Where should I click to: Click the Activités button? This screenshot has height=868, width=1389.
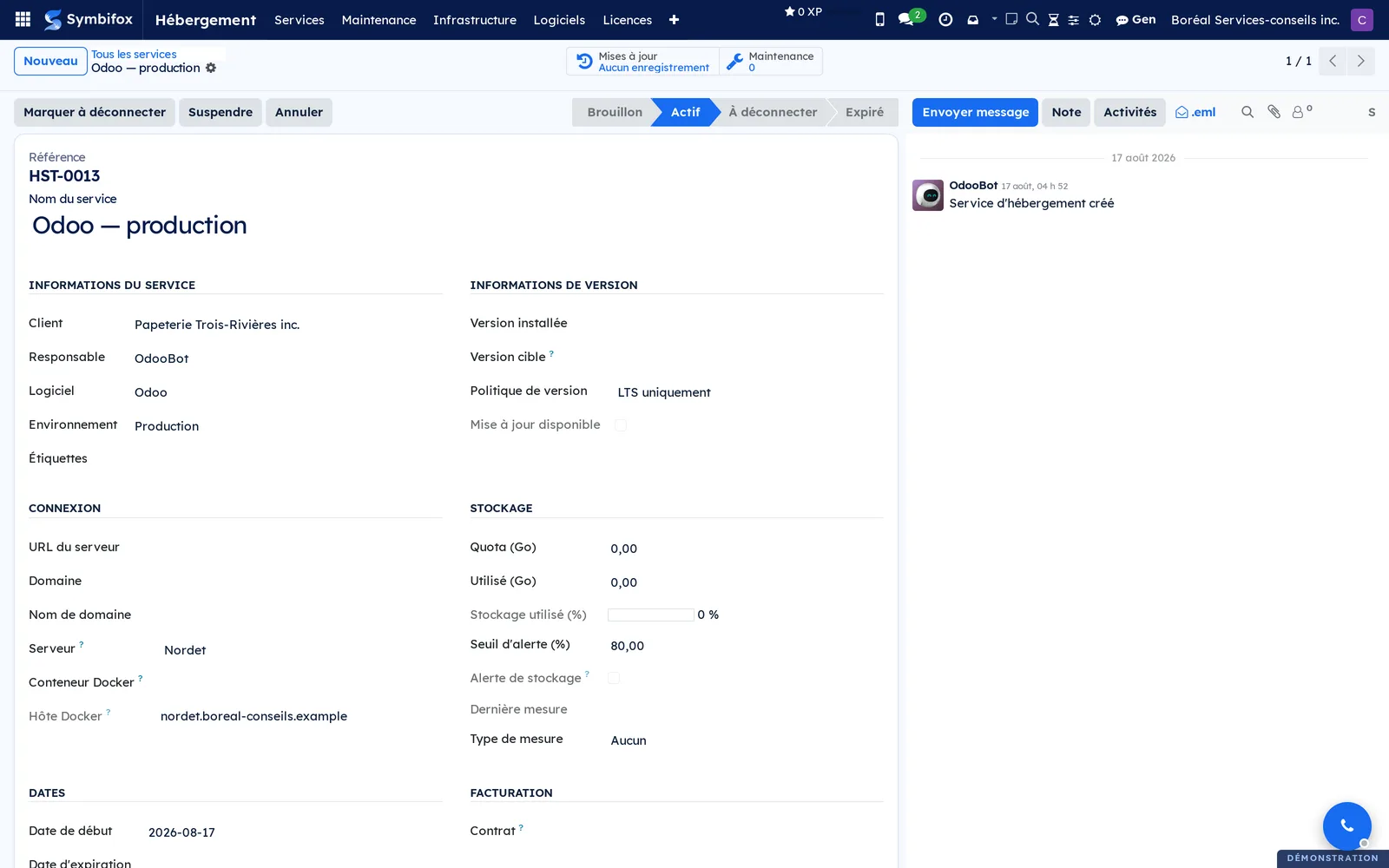click(x=1129, y=112)
